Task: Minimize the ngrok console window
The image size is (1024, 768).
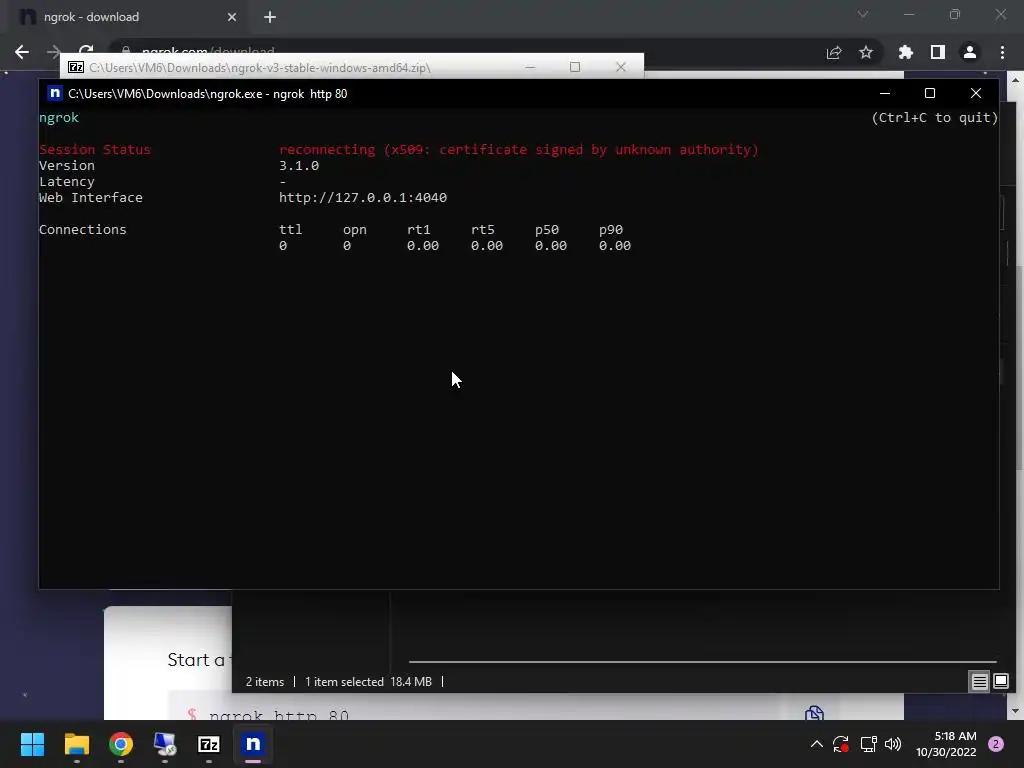Action: [x=885, y=93]
